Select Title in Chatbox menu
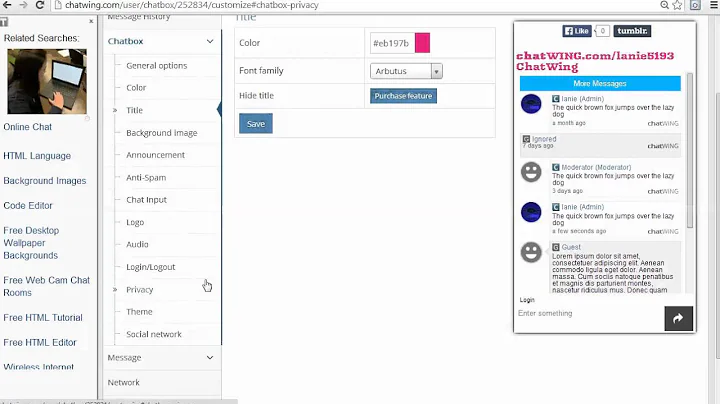720x404 pixels. click(135, 110)
